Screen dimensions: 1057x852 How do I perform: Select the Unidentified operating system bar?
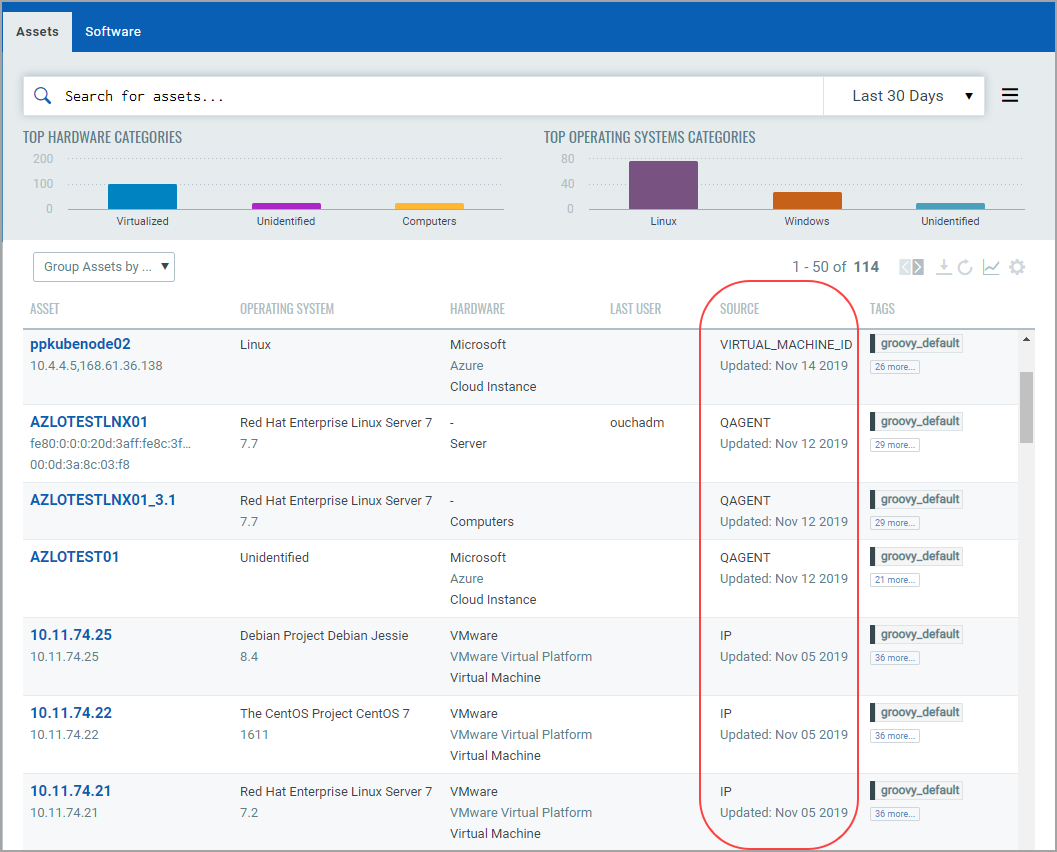click(x=950, y=206)
